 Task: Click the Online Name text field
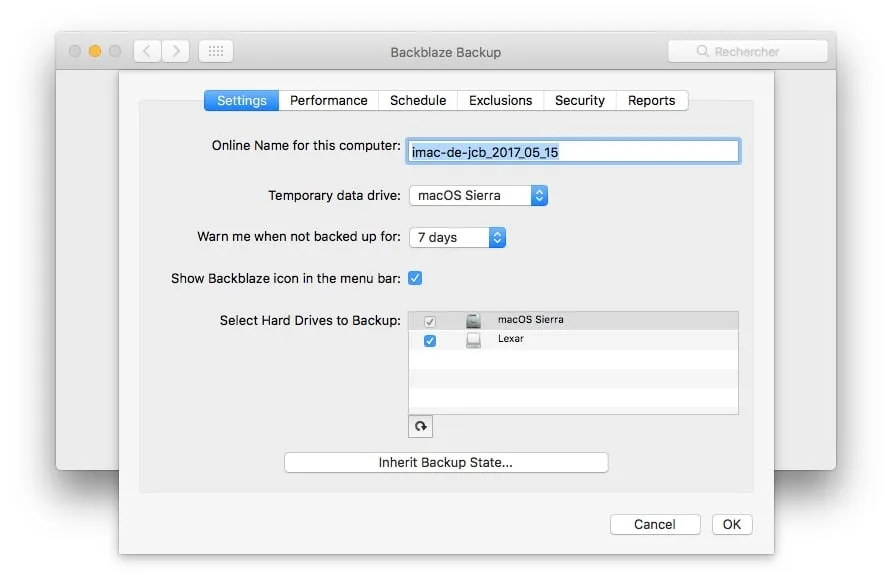(573, 152)
